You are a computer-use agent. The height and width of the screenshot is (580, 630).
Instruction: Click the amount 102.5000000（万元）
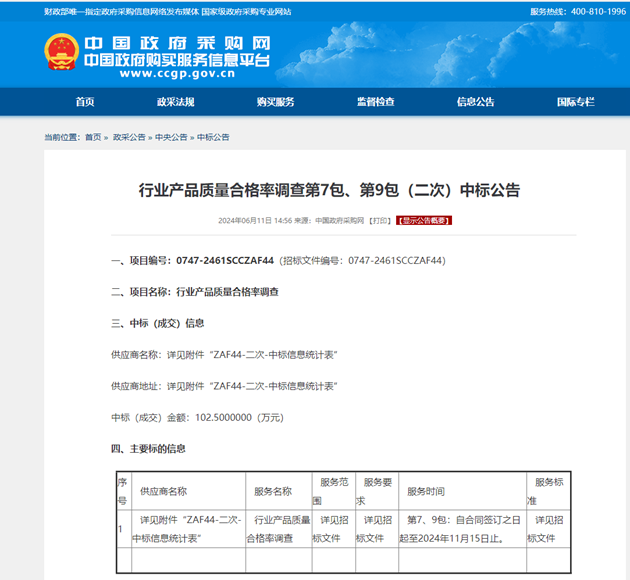[239, 418]
